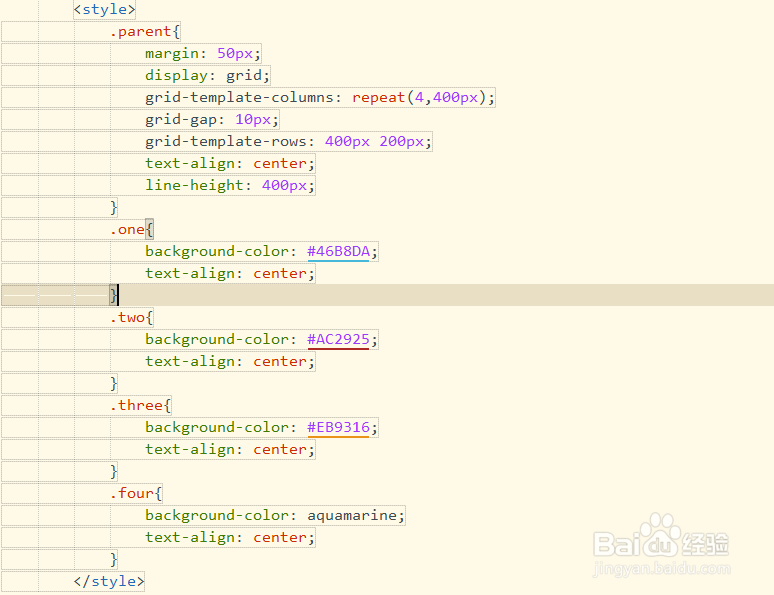Click closing brace of .four rule
The width and height of the screenshot is (774, 595).
[x=114, y=559]
